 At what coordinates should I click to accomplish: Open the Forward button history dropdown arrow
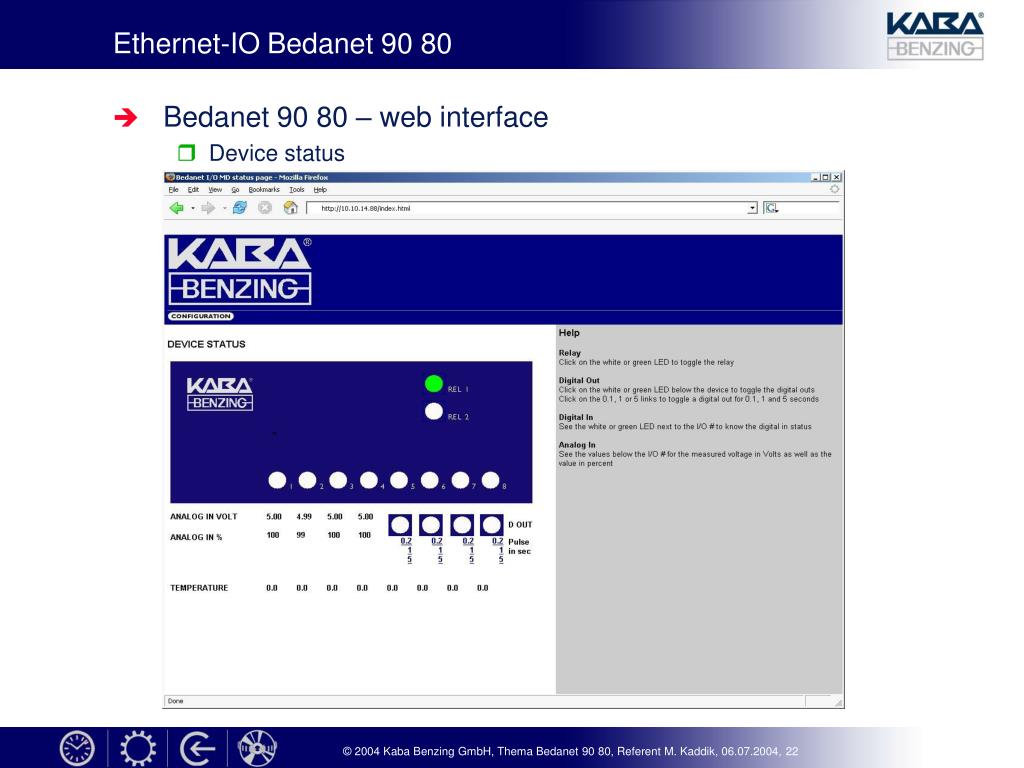pos(225,208)
